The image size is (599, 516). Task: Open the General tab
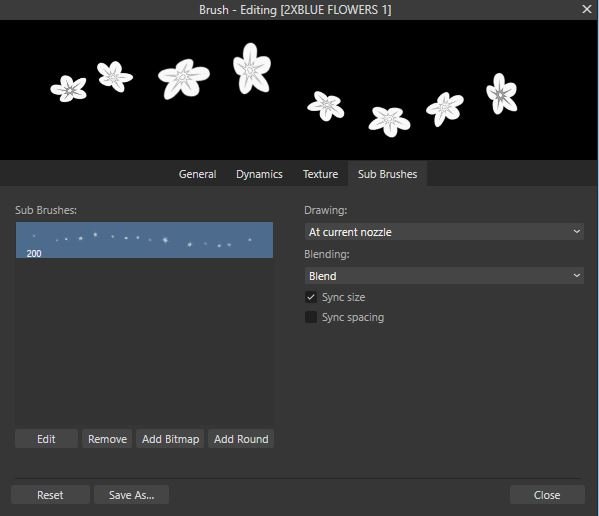coord(198,174)
